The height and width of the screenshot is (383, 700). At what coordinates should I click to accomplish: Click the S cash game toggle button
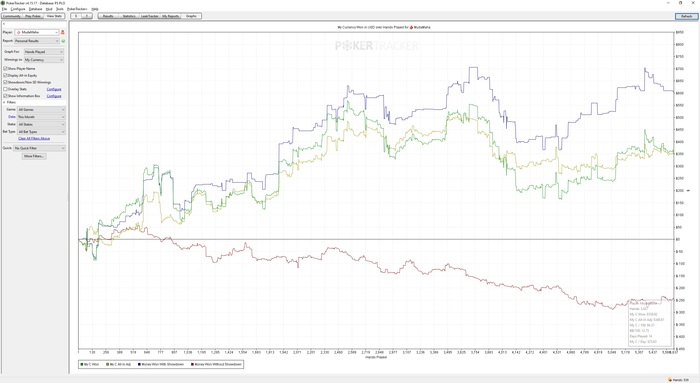[76, 16]
